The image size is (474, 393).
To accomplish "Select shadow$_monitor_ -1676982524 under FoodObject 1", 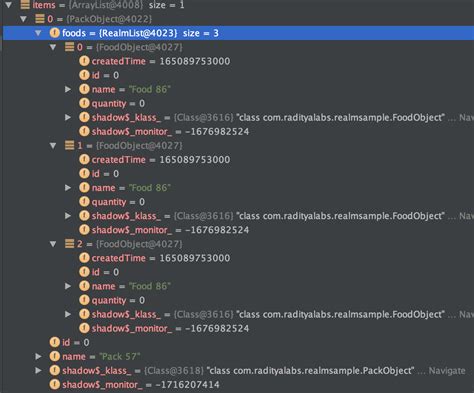I will pyautogui.click(x=170, y=230).
